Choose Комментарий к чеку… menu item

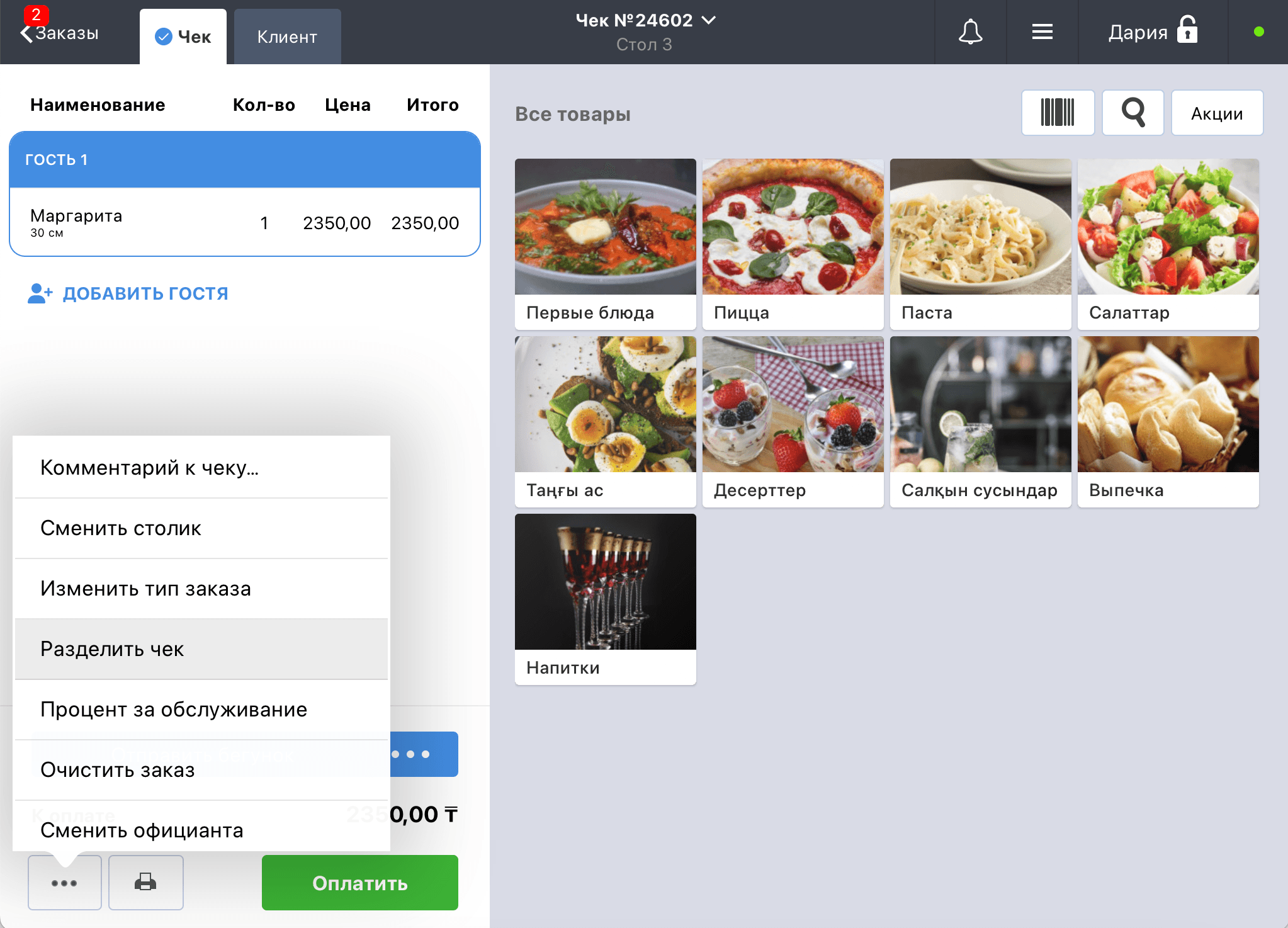tap(201, 468)
